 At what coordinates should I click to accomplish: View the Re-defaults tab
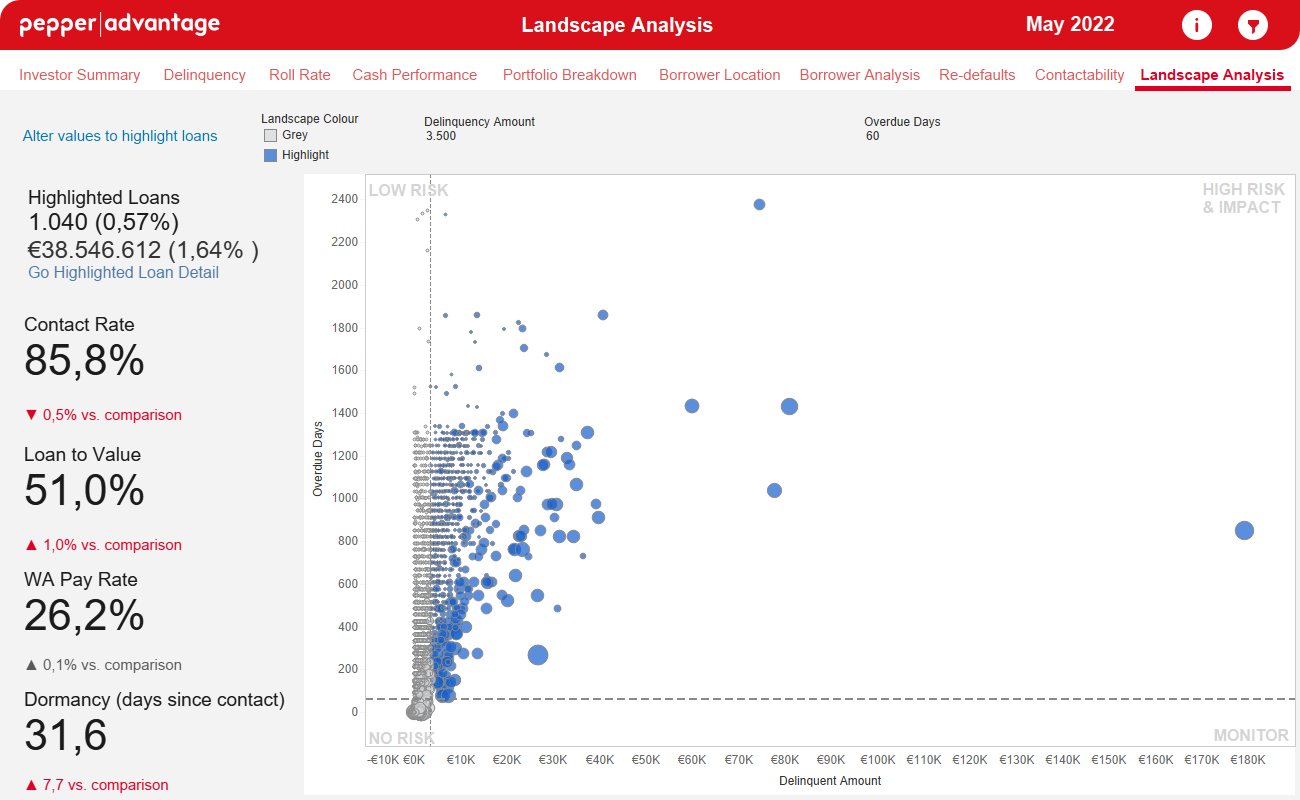977,75
